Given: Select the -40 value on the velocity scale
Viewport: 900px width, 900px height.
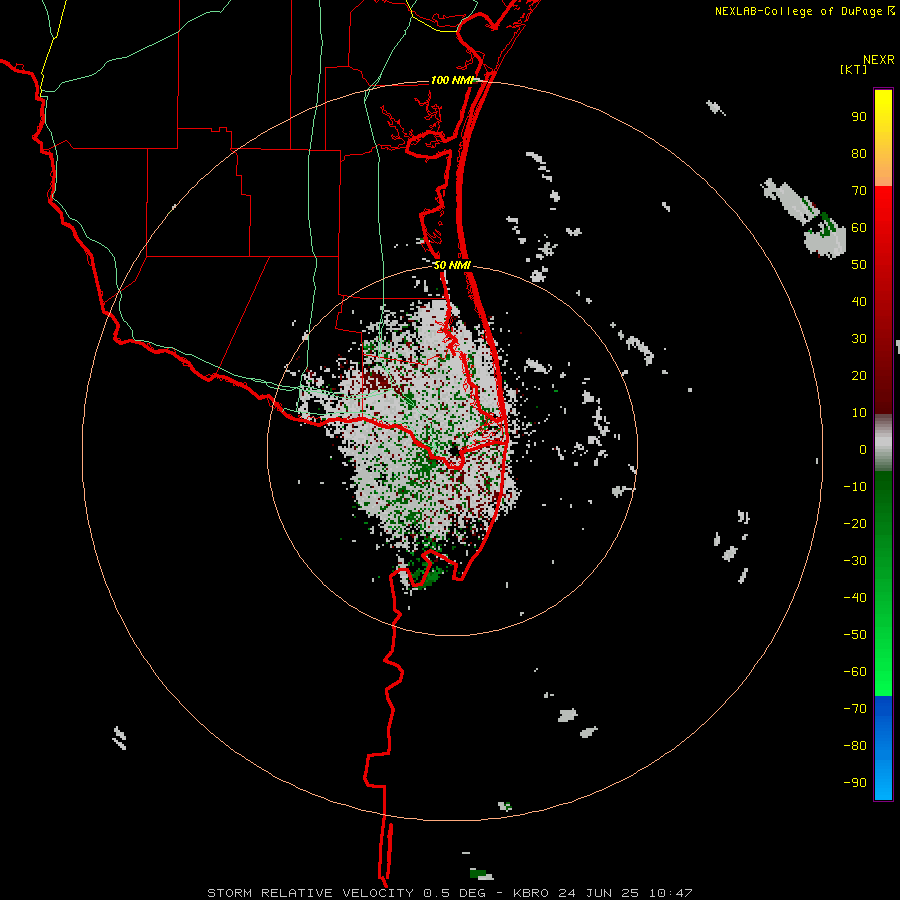Looking at the screenshot, I should tap(855, 598).
